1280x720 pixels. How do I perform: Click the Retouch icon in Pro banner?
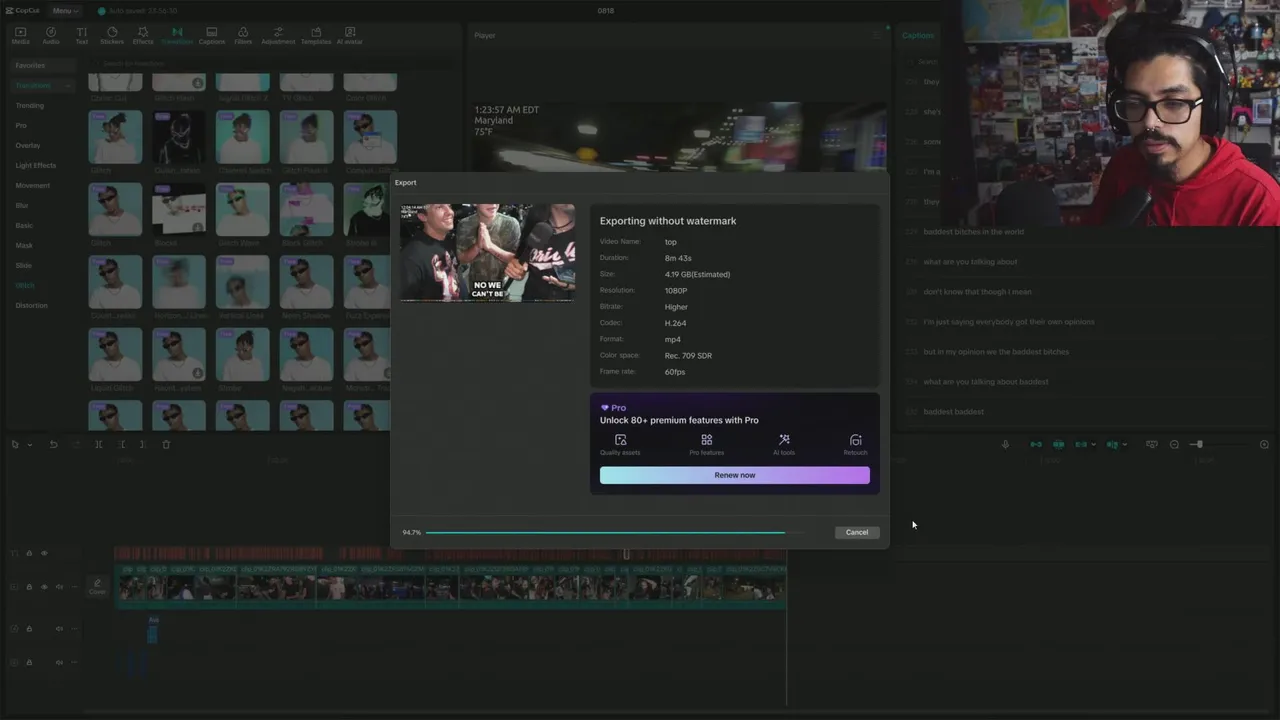point(855,440)
